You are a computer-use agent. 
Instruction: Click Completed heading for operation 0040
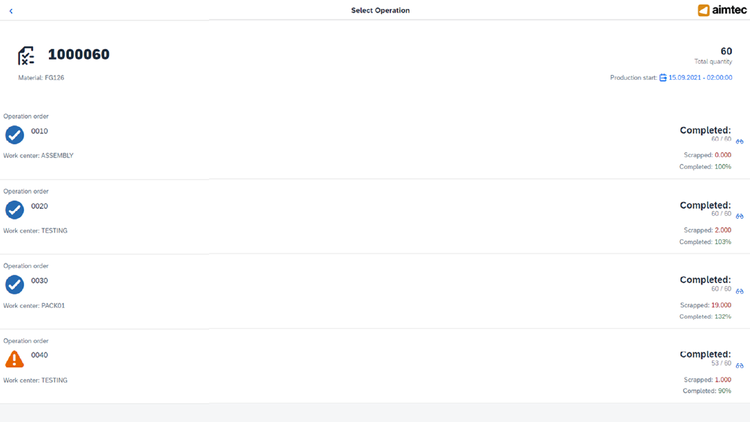[x=705, y=354]
